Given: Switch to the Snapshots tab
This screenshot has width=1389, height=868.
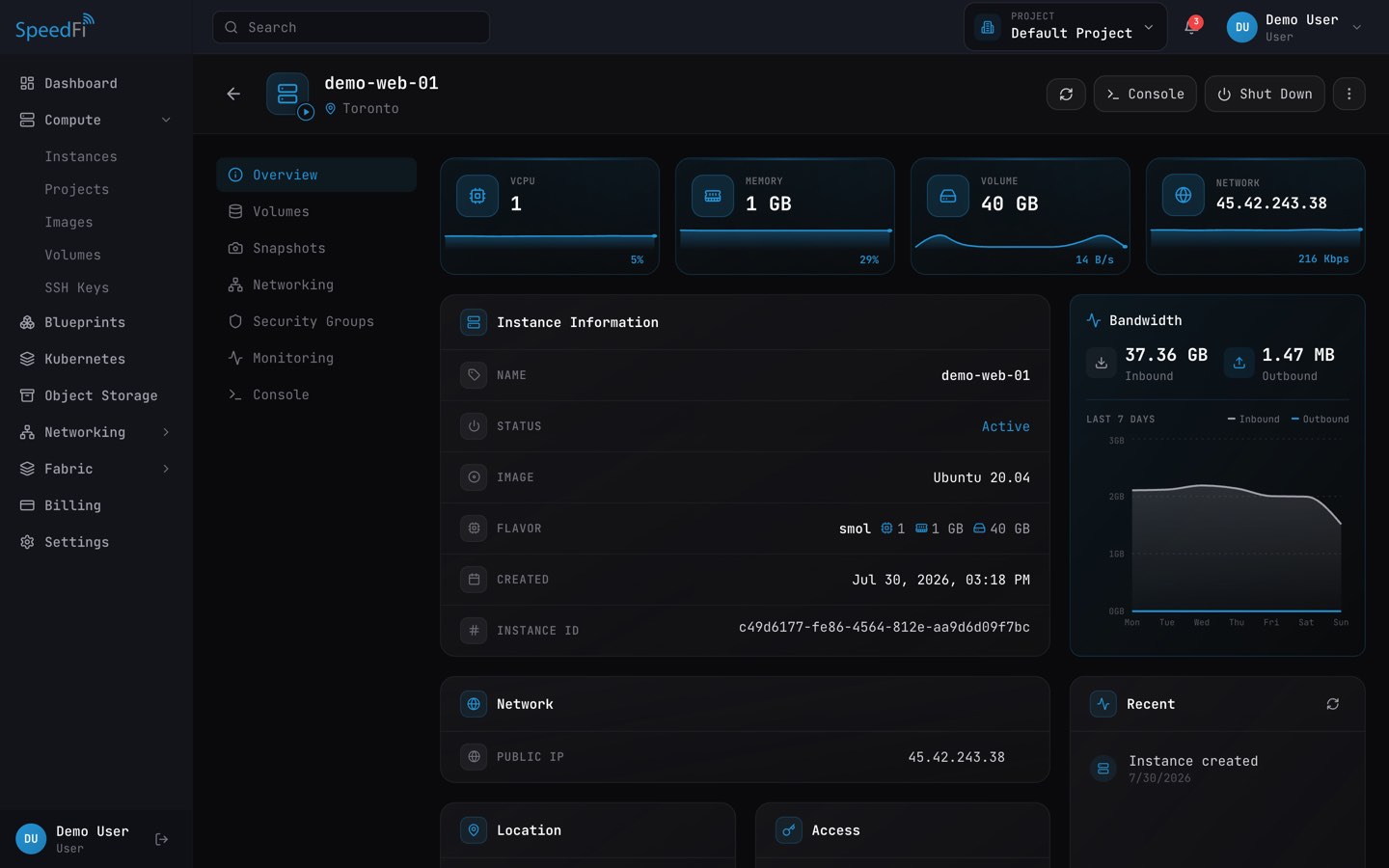Looking at the screenshot, I should tap(316, 248).
